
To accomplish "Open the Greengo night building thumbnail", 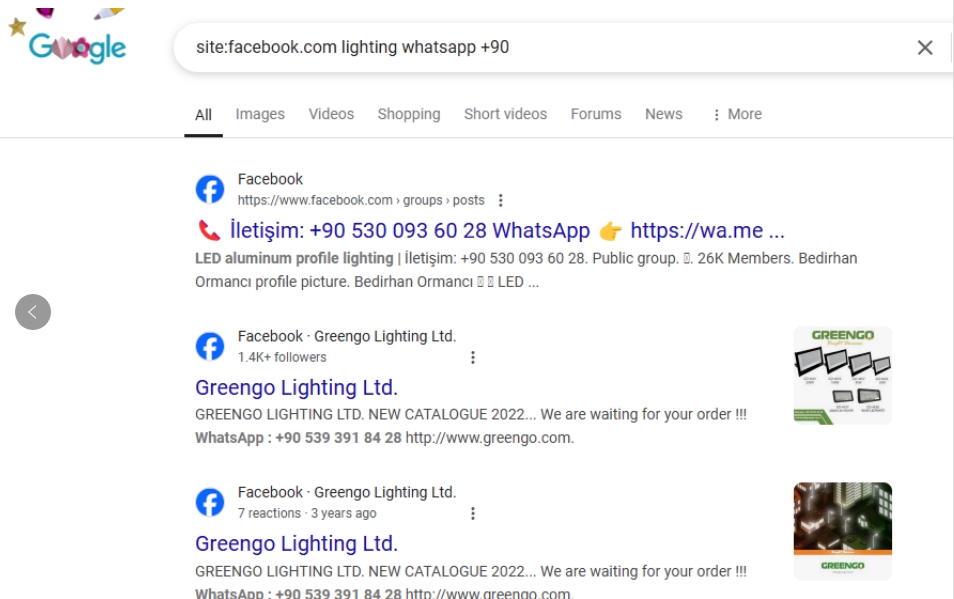I will (x=843, y=531).
